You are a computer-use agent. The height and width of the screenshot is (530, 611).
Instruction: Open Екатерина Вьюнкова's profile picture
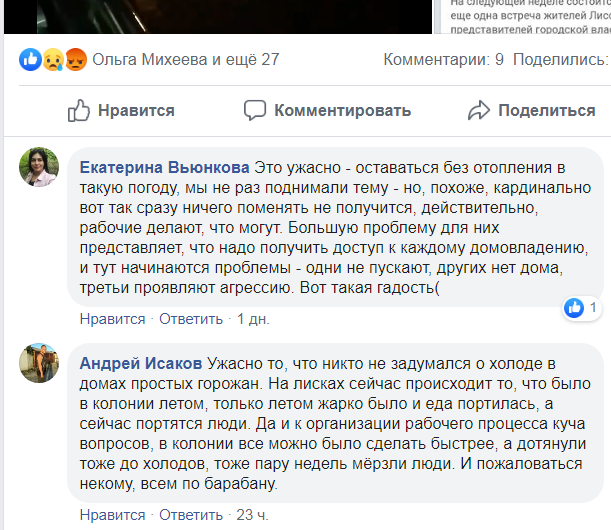39,167
